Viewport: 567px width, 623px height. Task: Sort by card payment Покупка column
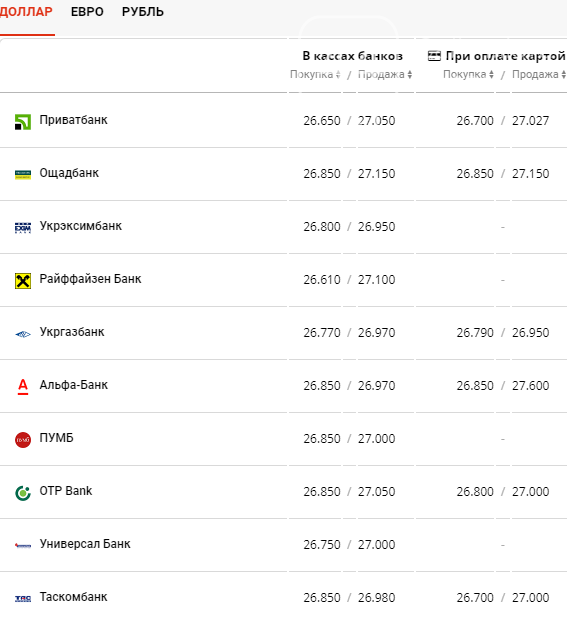[468, 74]
